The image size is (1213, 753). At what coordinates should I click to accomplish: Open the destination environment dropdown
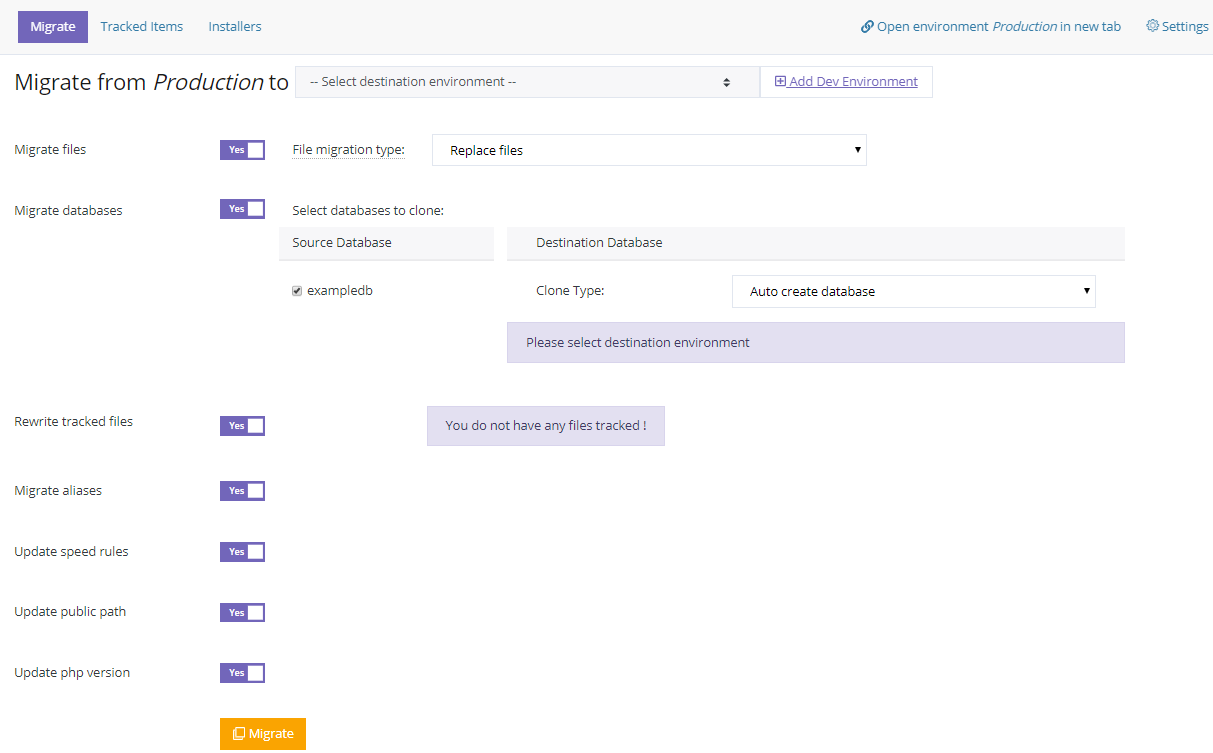click(526, 82)
